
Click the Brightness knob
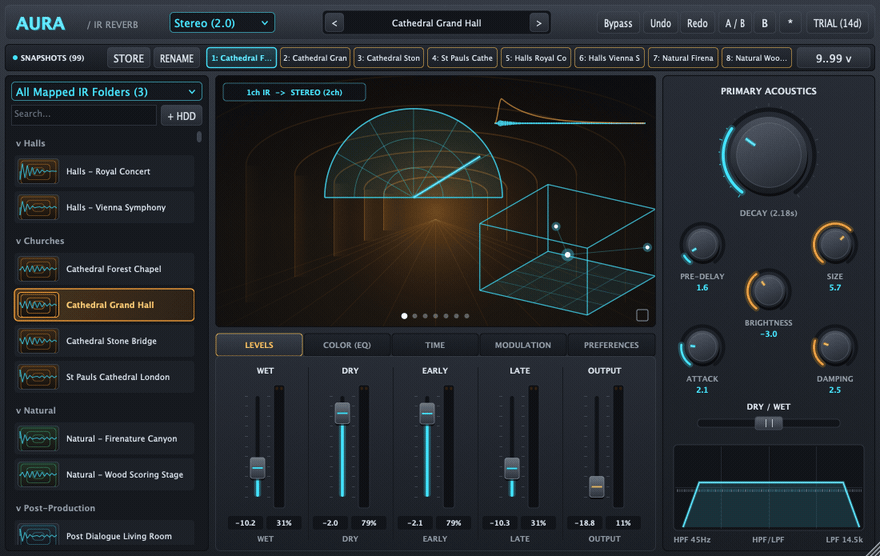[x=768, y=291]
